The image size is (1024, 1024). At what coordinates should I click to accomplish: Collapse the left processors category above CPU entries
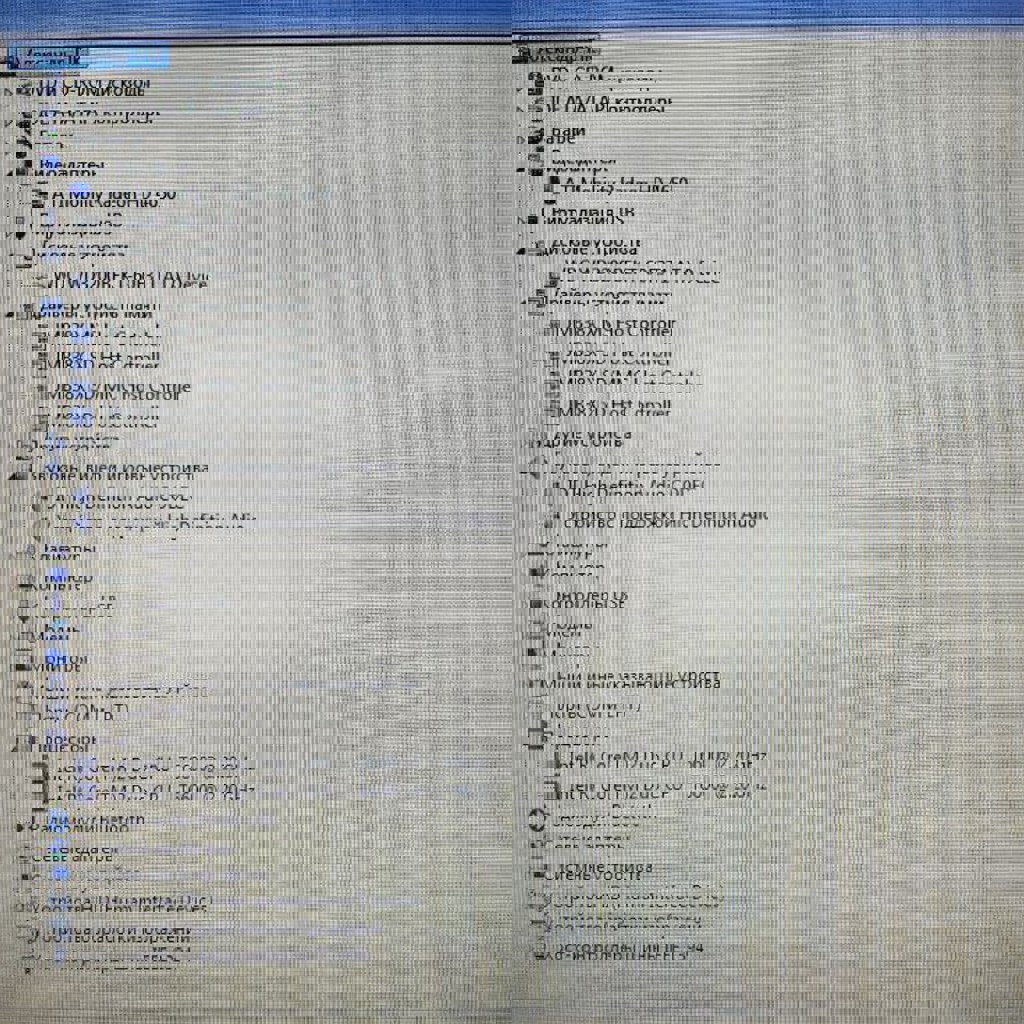pos(10,744)
